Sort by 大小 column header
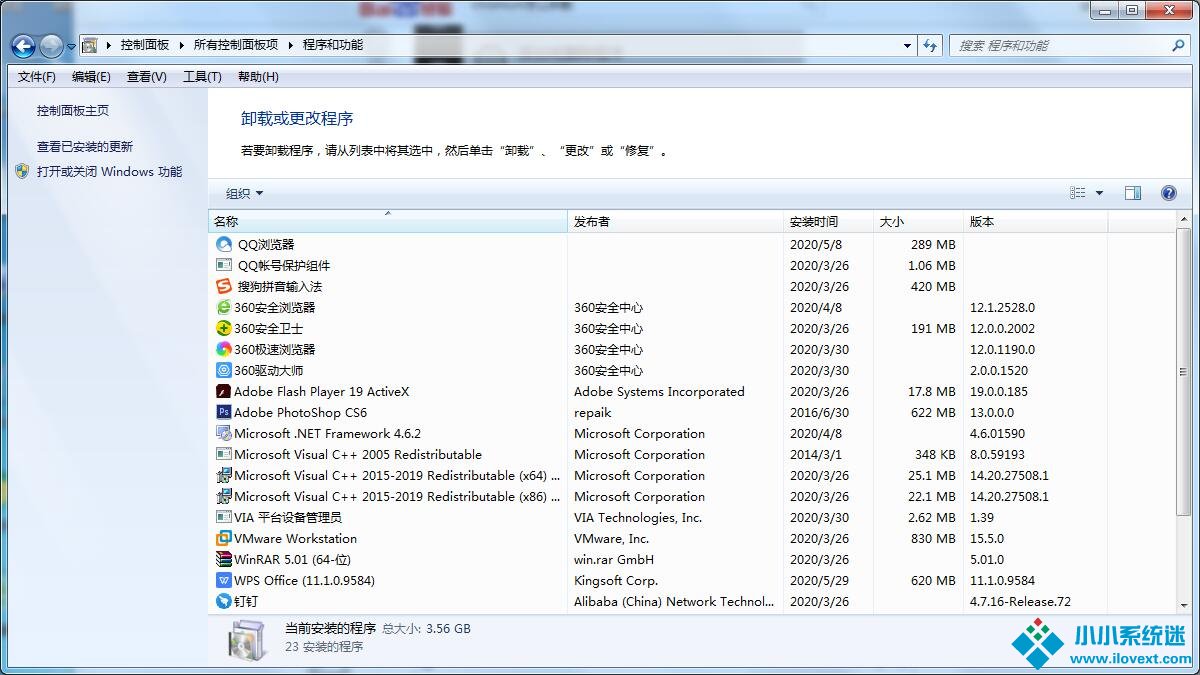Screen dimensions: 1200x675 click(918, 222)
